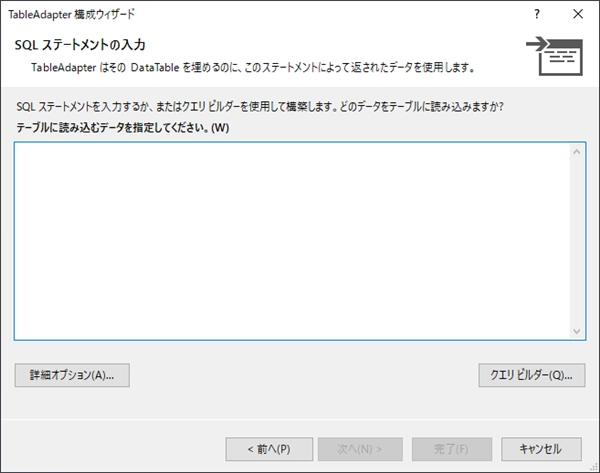This screenshot has height=473, width=600.
Task: Go back with < 前へ(P) button
Action: click(269, 449)
